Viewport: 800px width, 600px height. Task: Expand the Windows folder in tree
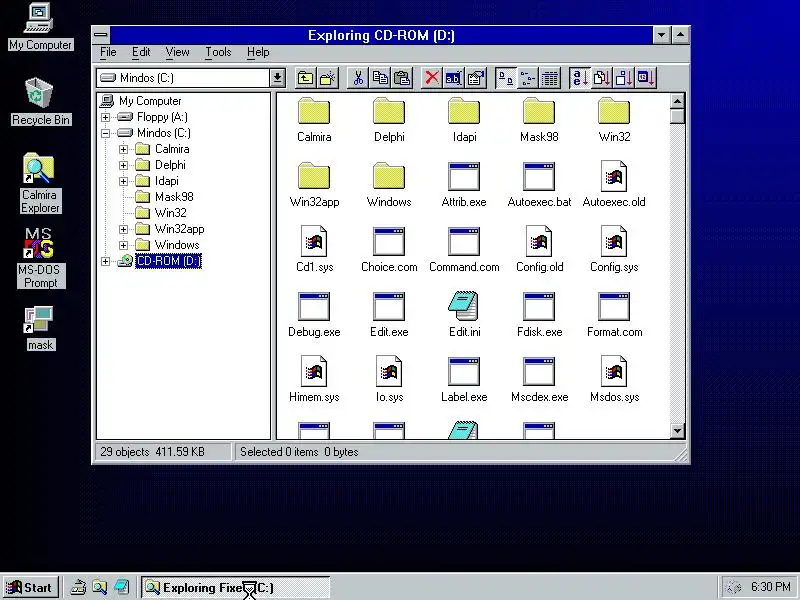(x=123, y=245)
